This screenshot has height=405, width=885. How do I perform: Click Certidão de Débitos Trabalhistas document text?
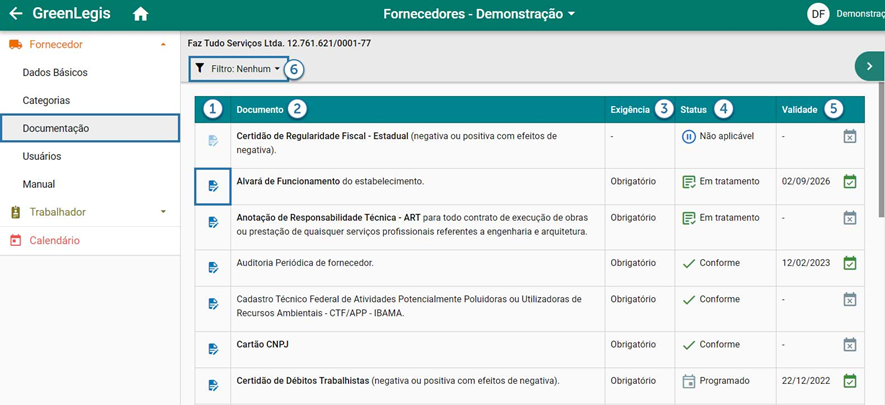398,381
